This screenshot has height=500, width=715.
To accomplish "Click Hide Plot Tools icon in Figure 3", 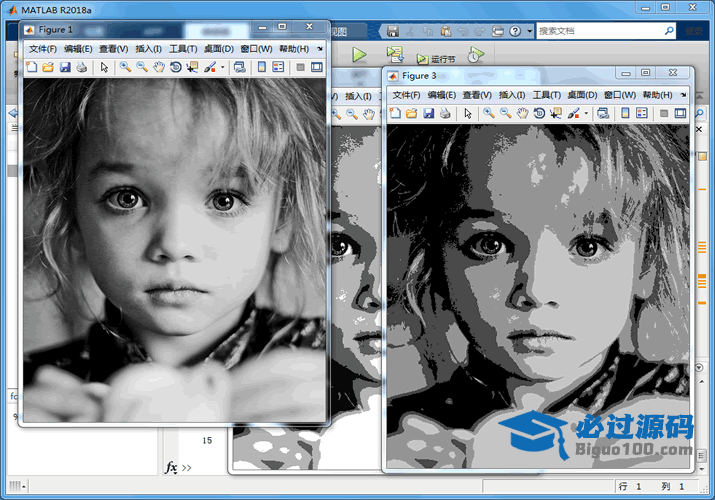I will 664,113.
